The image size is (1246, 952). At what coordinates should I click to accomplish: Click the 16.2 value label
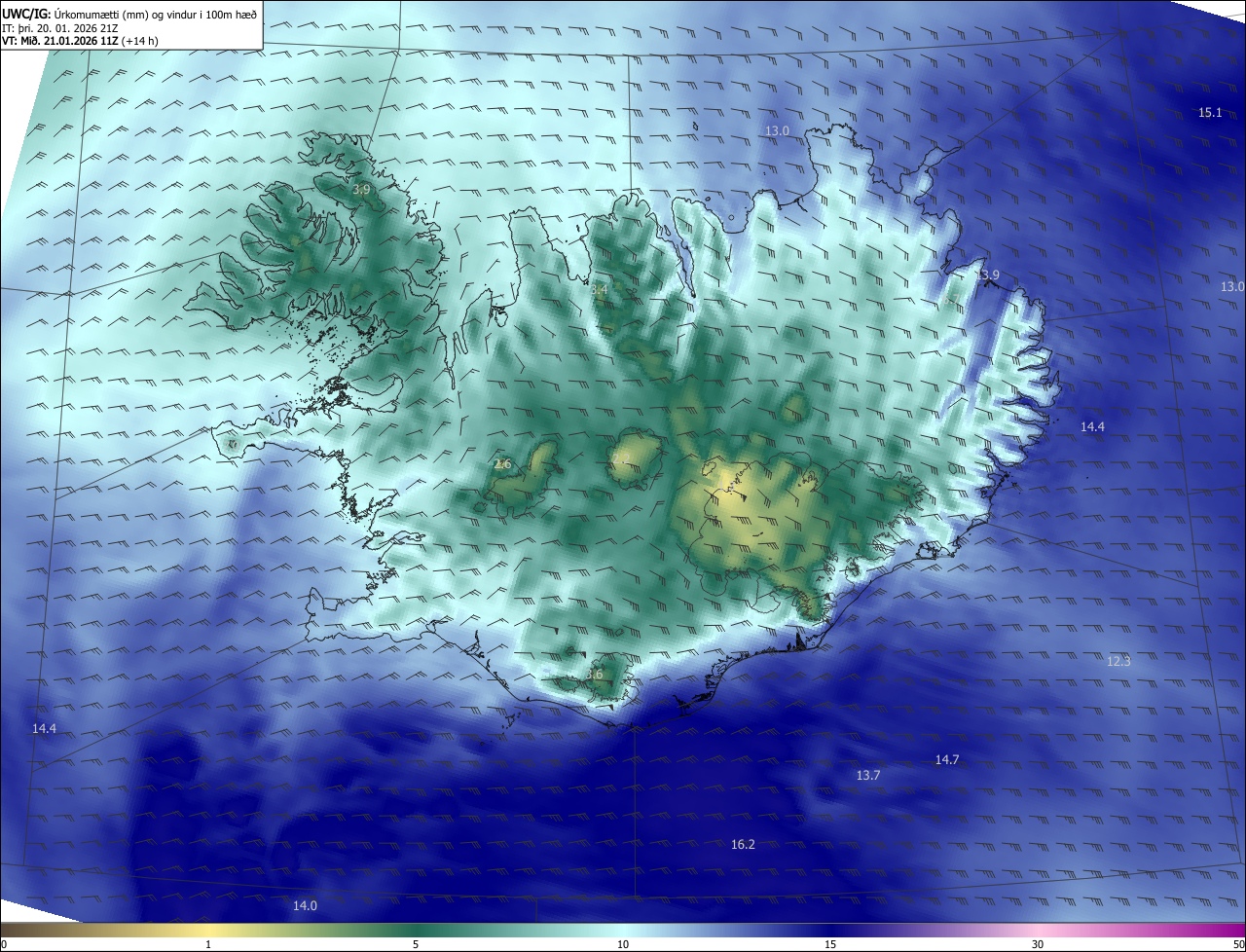[743, 844]
